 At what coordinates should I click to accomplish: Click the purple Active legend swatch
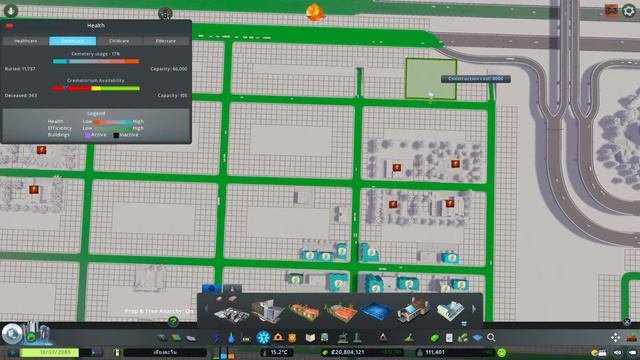pos(87,135)
